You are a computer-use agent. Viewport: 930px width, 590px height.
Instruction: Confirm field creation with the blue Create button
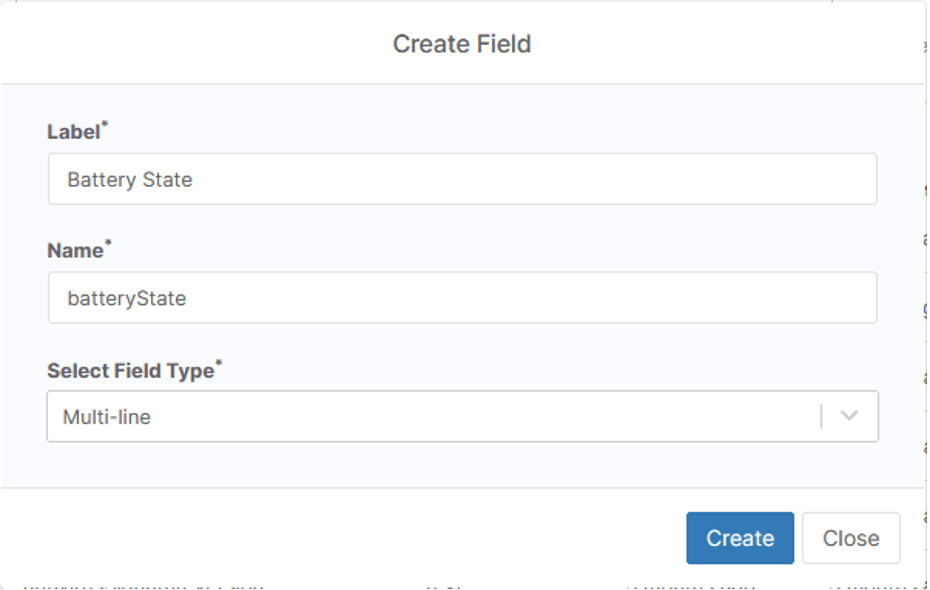pos(739,538)
